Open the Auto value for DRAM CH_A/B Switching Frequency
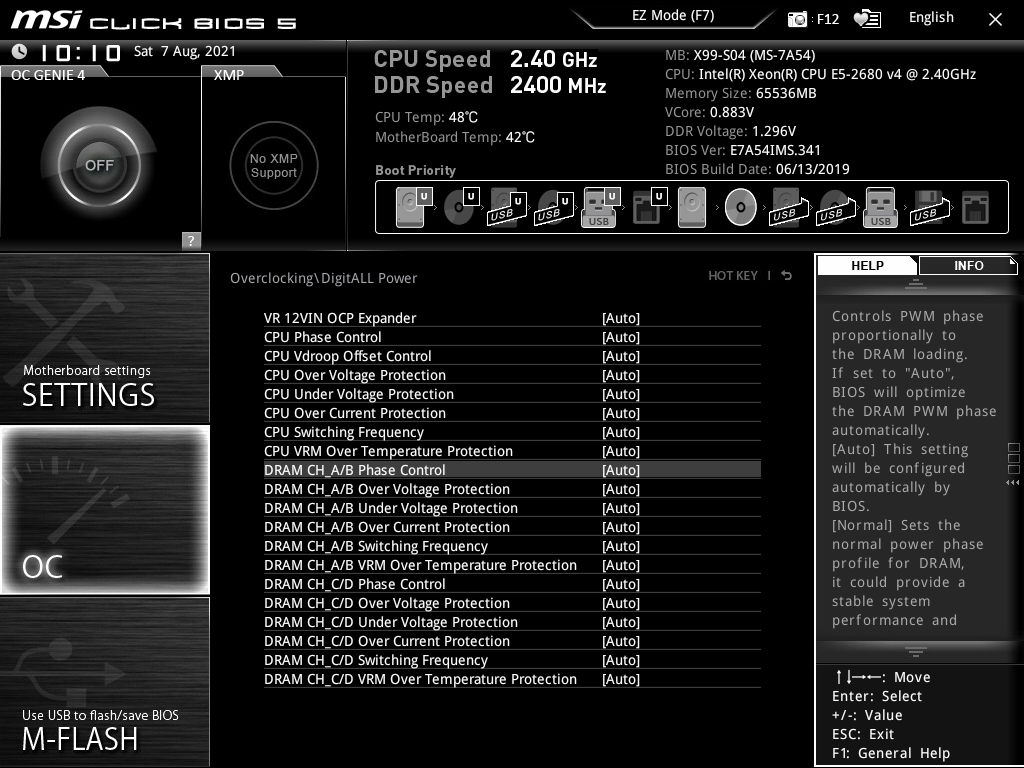 point(620,546)
